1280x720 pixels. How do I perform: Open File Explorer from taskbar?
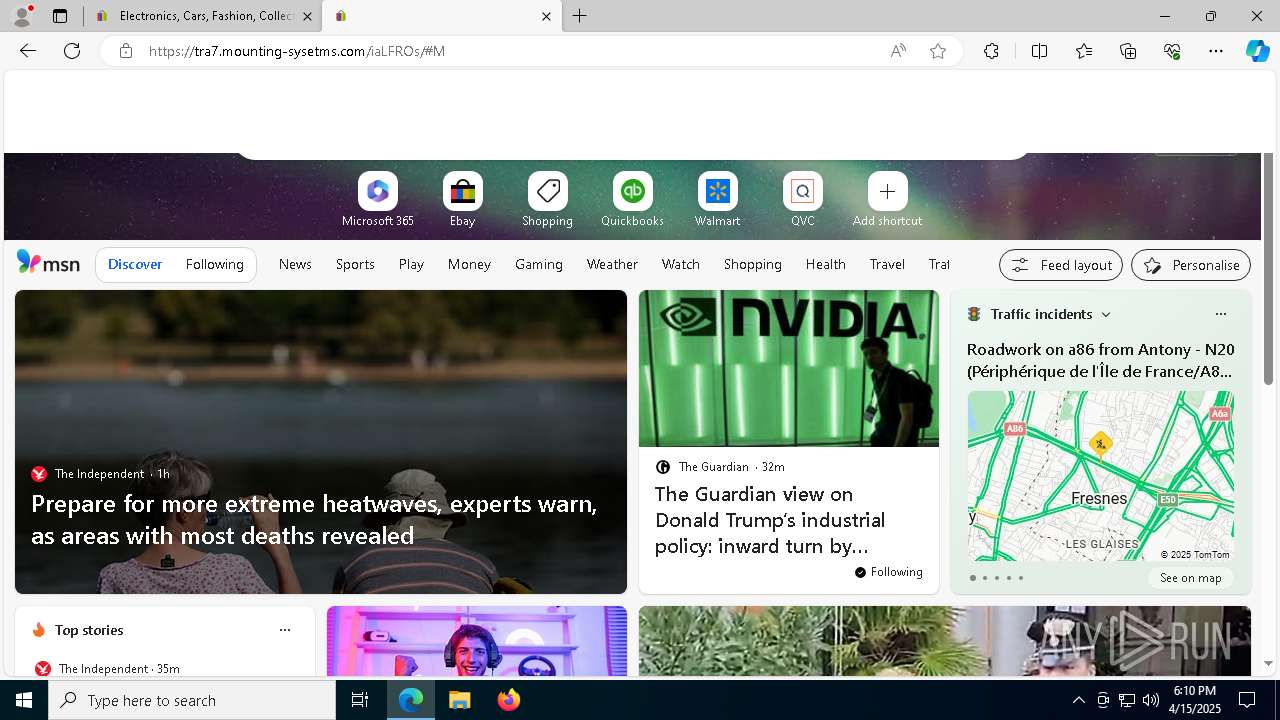pos(459,700)
